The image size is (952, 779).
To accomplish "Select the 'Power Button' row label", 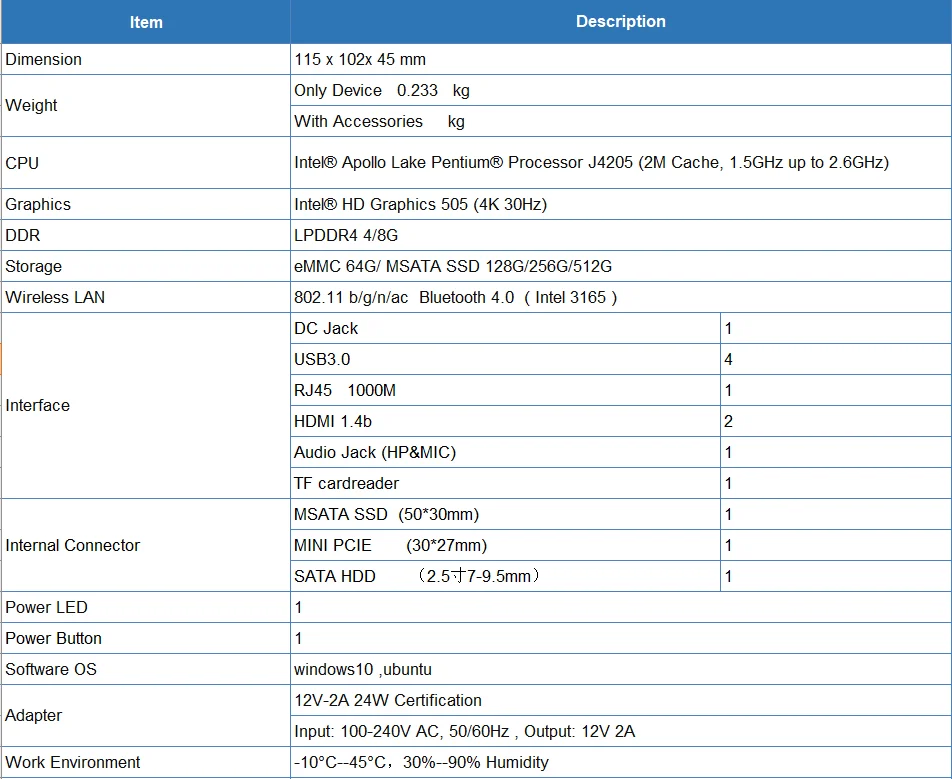I will coord(146,638).
